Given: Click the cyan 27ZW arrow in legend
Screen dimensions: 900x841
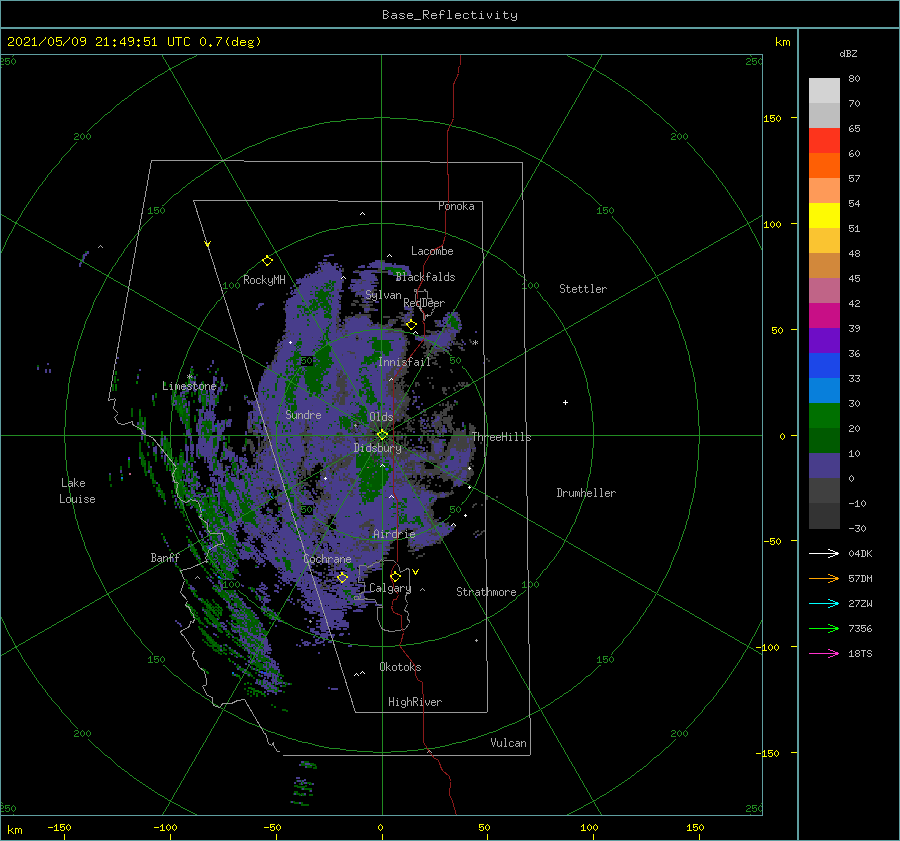Looking at the screenshot, I should point(824,603).
